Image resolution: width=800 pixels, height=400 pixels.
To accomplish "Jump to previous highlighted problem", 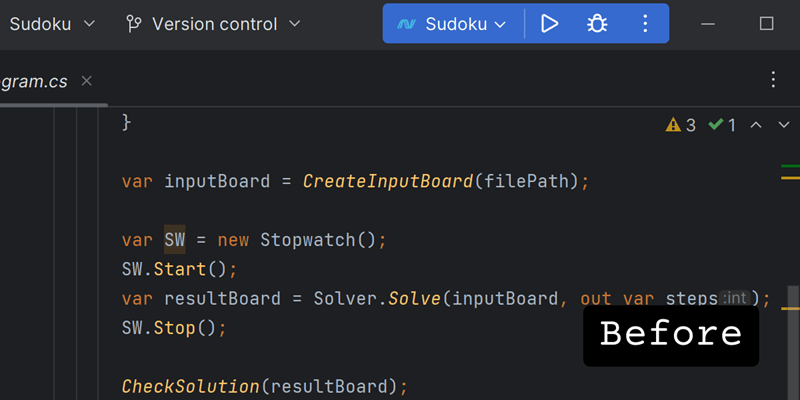I will click(756, 125).
